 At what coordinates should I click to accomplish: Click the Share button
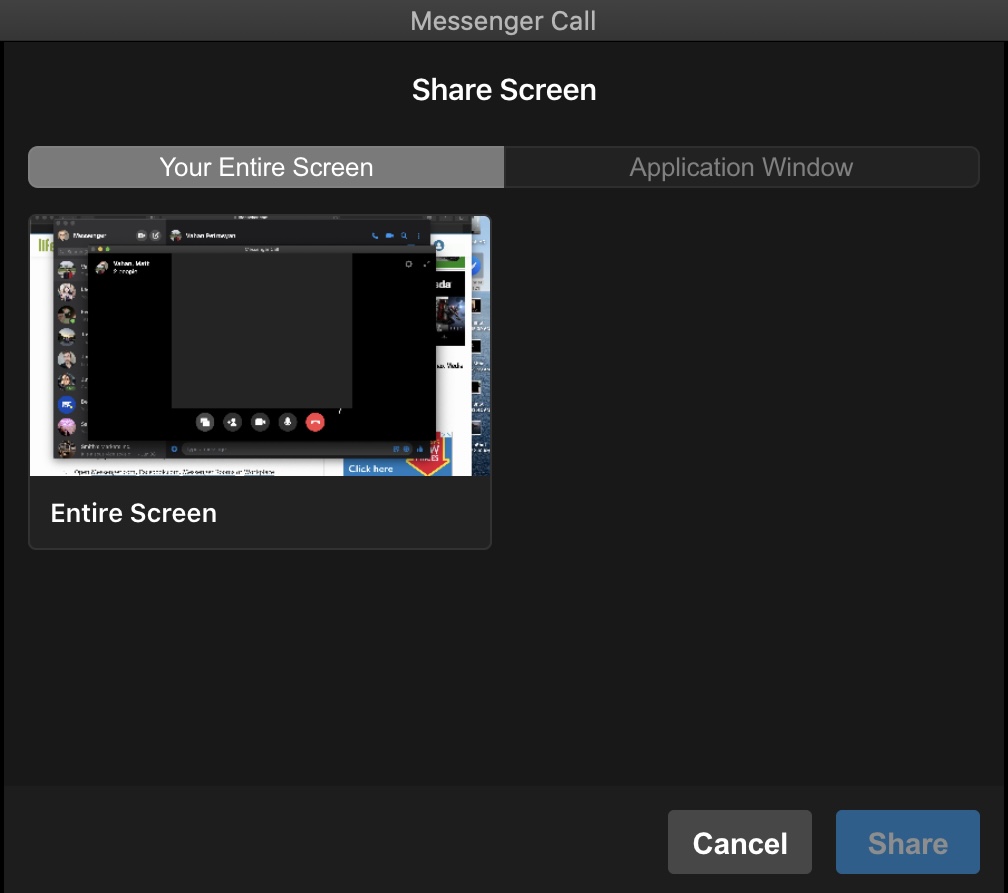pyautogui.click(x=906, y=842)
